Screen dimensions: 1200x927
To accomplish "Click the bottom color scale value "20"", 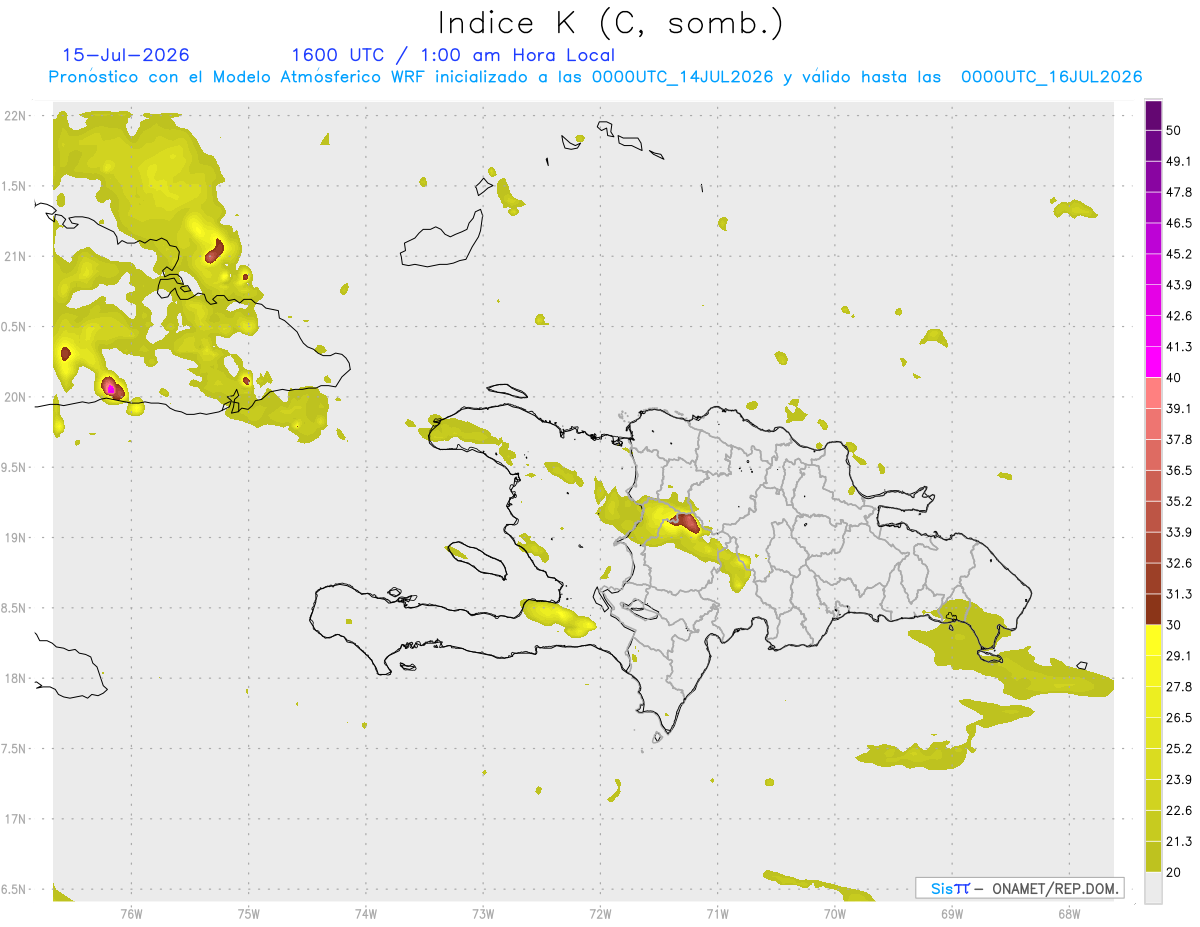I will pyautogui.click(x=1174, y=872).
